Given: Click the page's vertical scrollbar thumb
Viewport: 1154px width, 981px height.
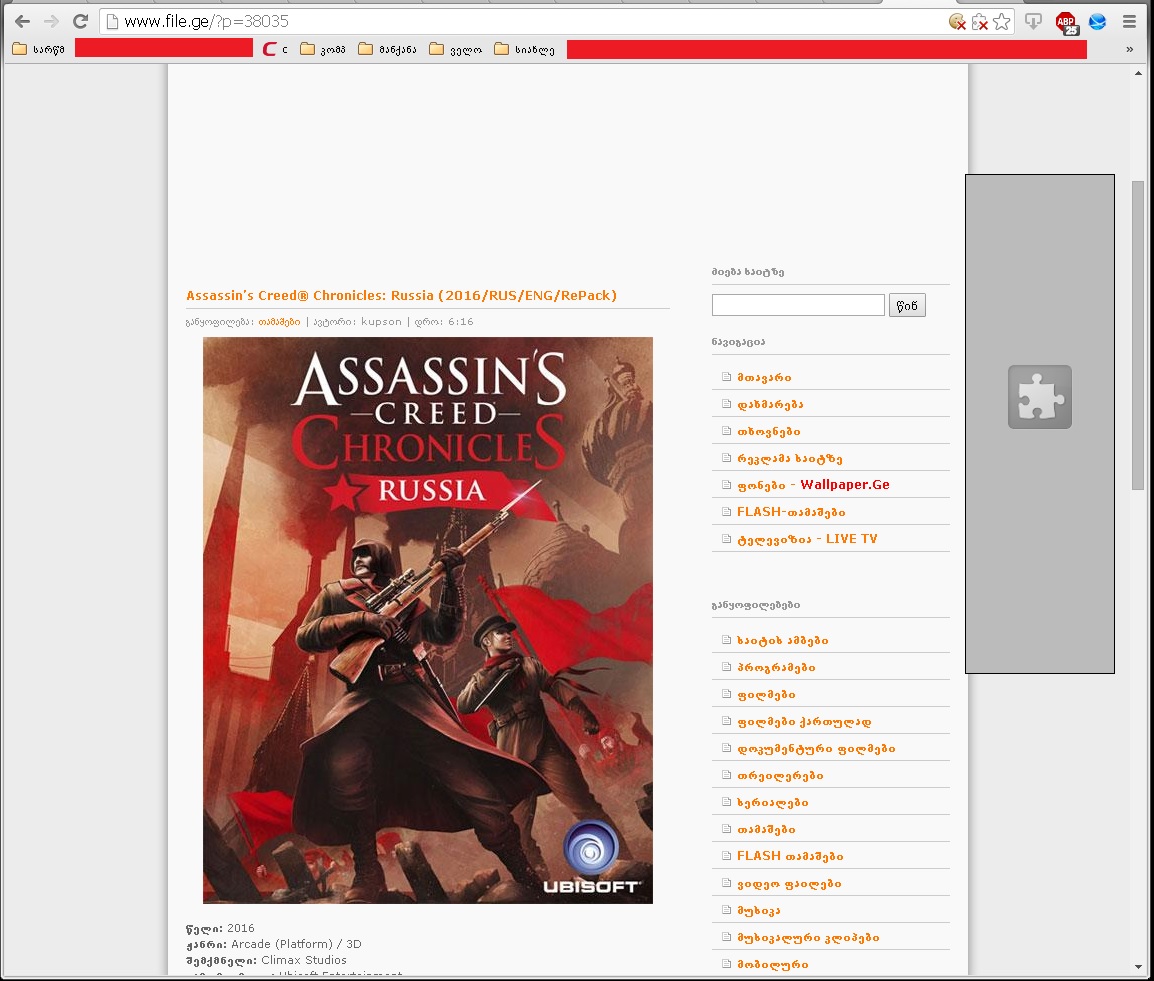Looking at the screenshot, I should tap(1138, 335).
